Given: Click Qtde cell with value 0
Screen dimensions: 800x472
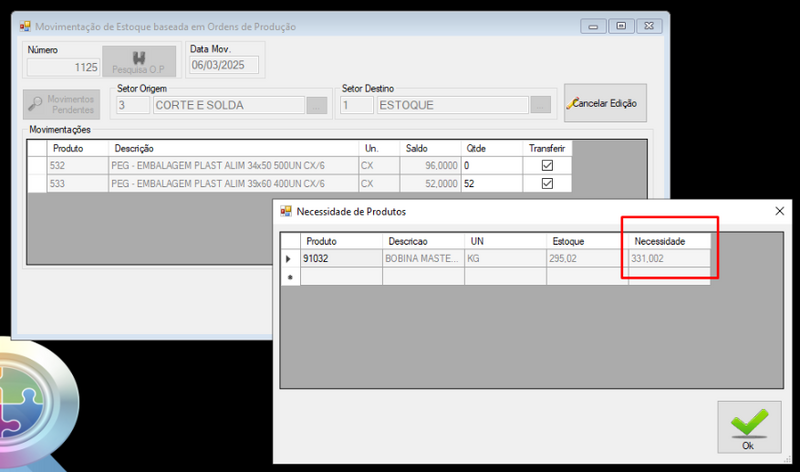Looking at the screenshot, I should [x=492, y=166].
